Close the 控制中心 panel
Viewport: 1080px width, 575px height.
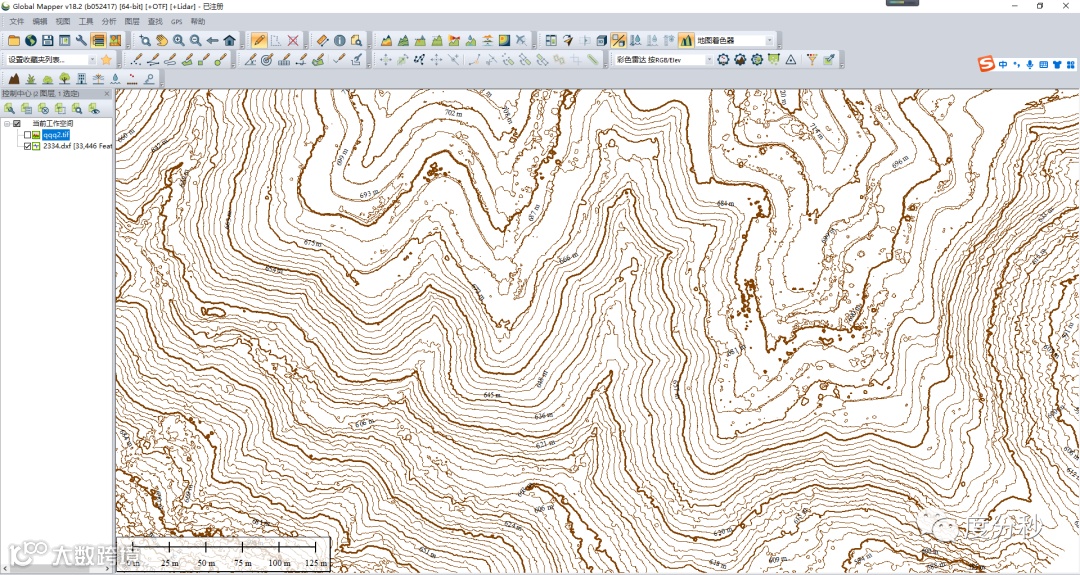click(x=107, y=94)
